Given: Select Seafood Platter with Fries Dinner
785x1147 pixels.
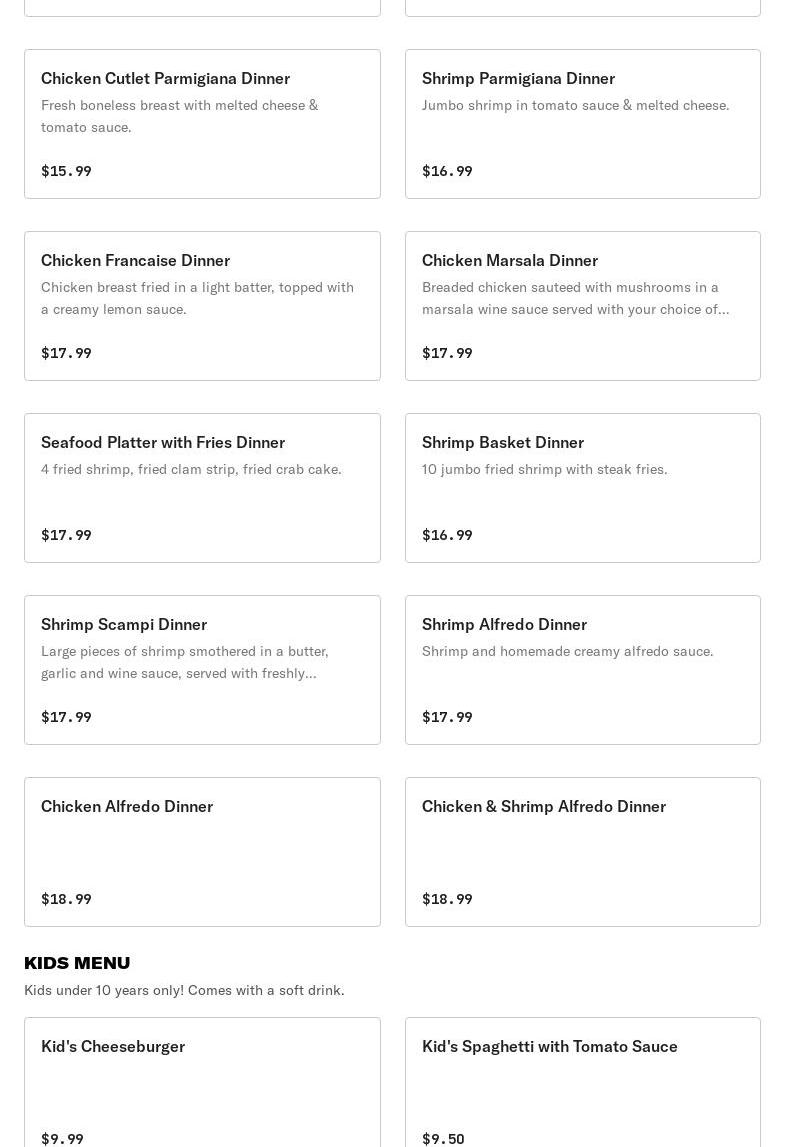Looking at the screenshot, I should pos(163,442).
